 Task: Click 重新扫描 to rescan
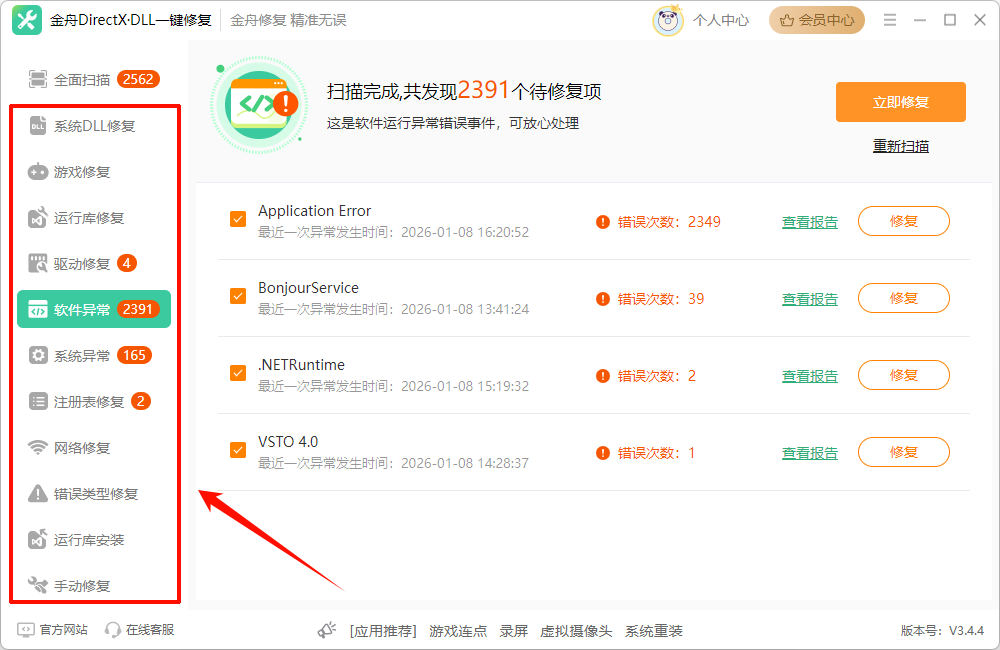click(x=899, y=145)
